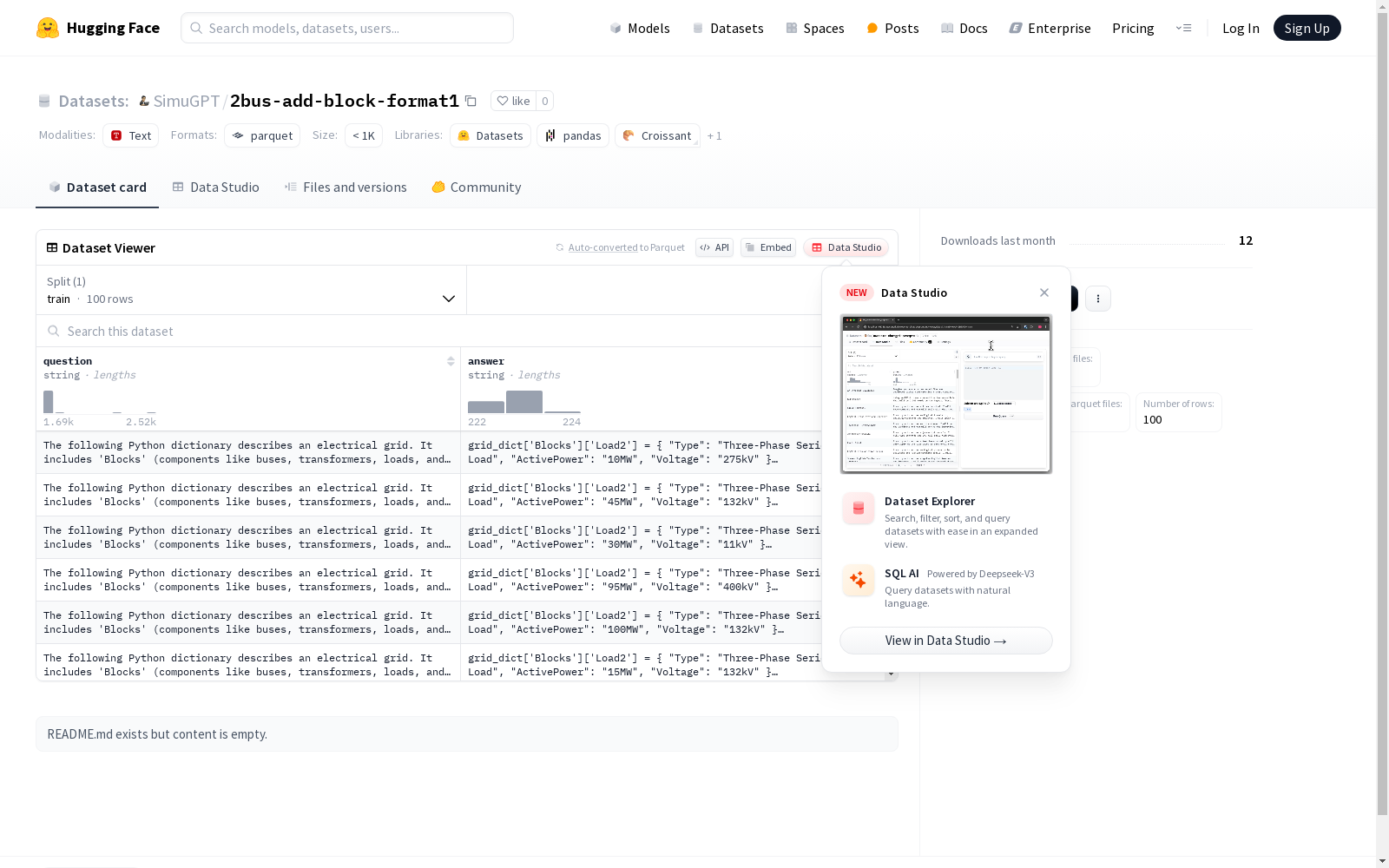This screenshot has width=1389, height=868.
Task: Select the Croissant library tag
Action: click(657, 135)
